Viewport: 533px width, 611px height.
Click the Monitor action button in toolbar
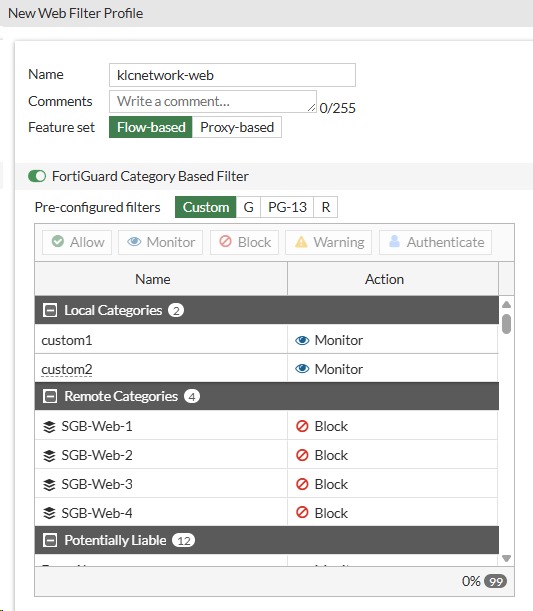[x=161, y=242]
